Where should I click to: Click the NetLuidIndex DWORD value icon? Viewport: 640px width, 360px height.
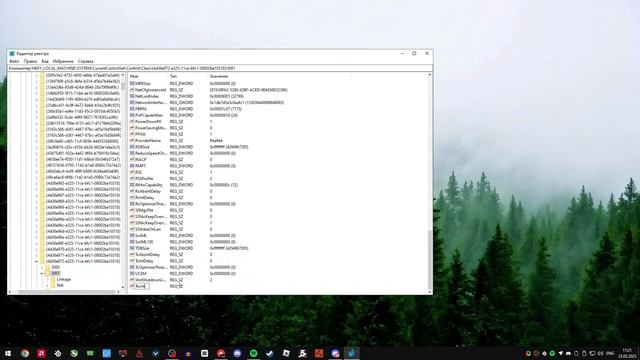(x=132, y=96)
